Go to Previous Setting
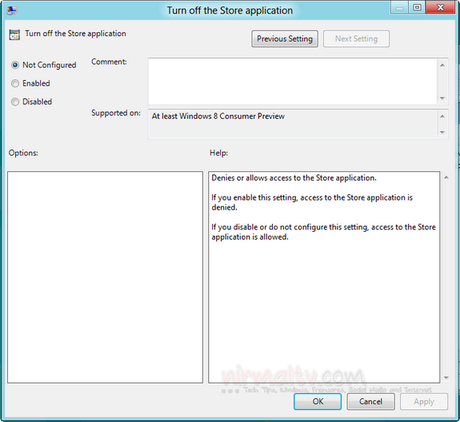Screen dimensions: 460x422 [x=284, y=39]
